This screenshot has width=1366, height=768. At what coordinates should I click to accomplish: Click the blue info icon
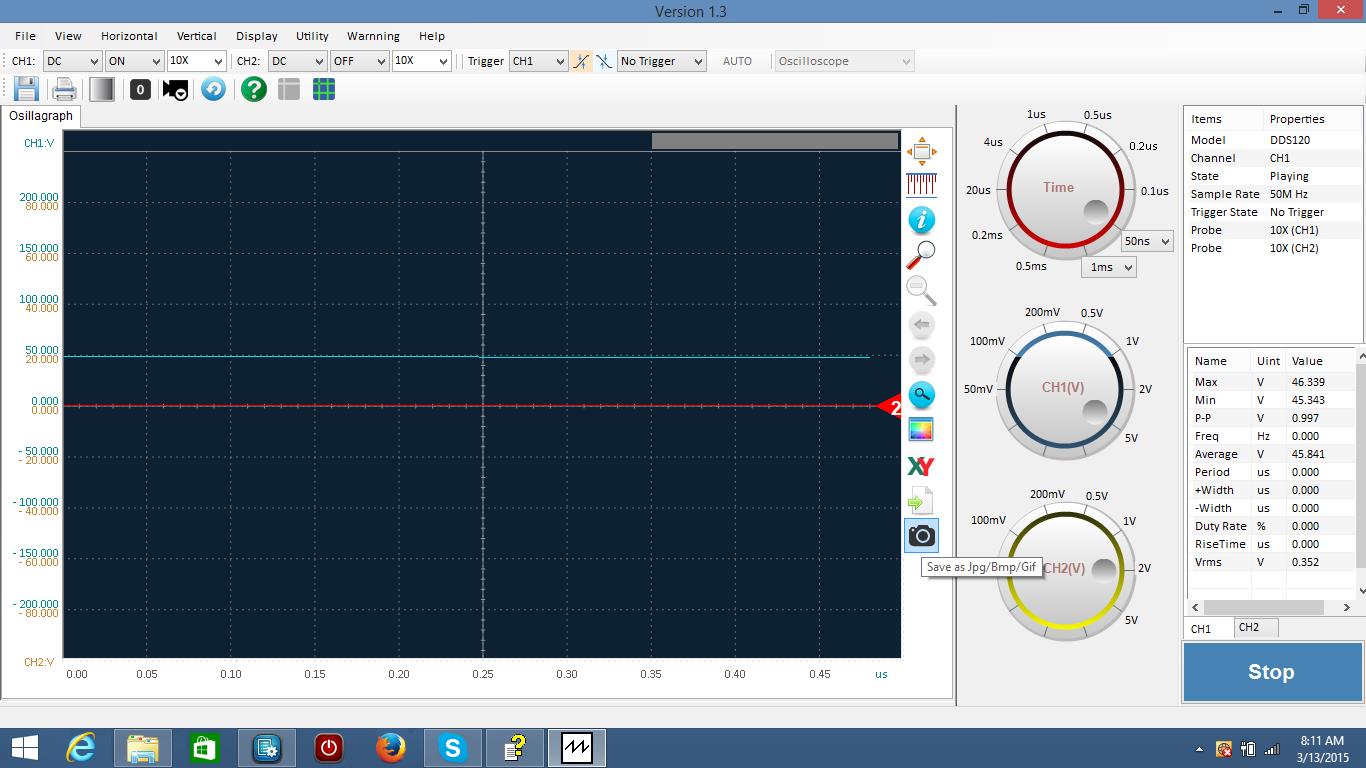click(920, 220)
